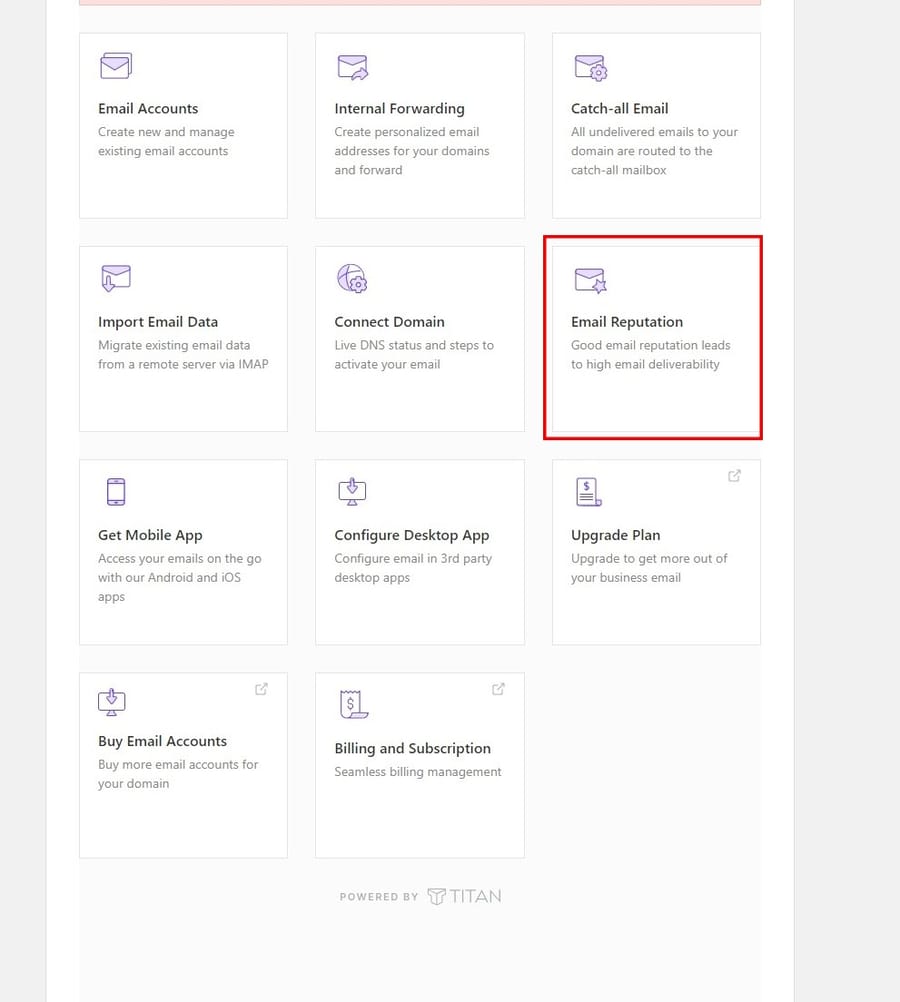
Task: Click the Get Mobile App phone icon
Action: (x=116, y=492)
